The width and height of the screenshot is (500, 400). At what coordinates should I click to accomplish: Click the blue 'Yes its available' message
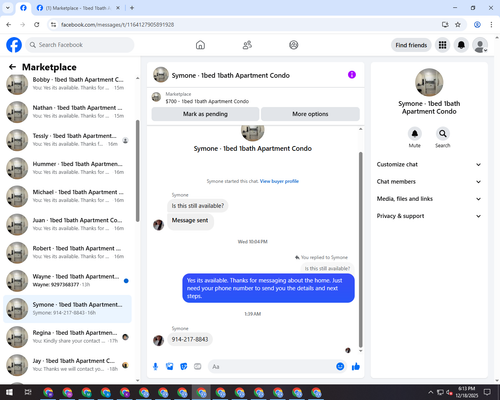268,288
